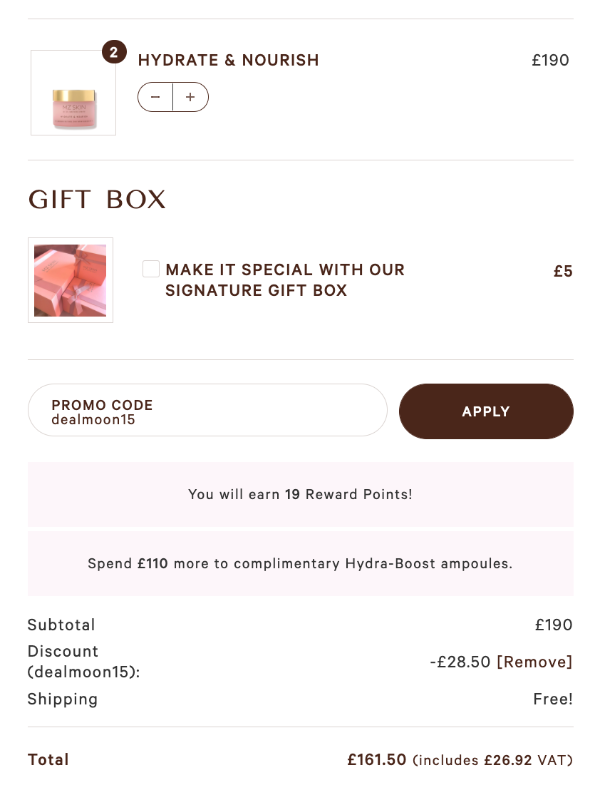Remove the dealmoon15 discount code
Image resolution: width=600 pixels, height=790 pixels.
[x=535, y=662]
